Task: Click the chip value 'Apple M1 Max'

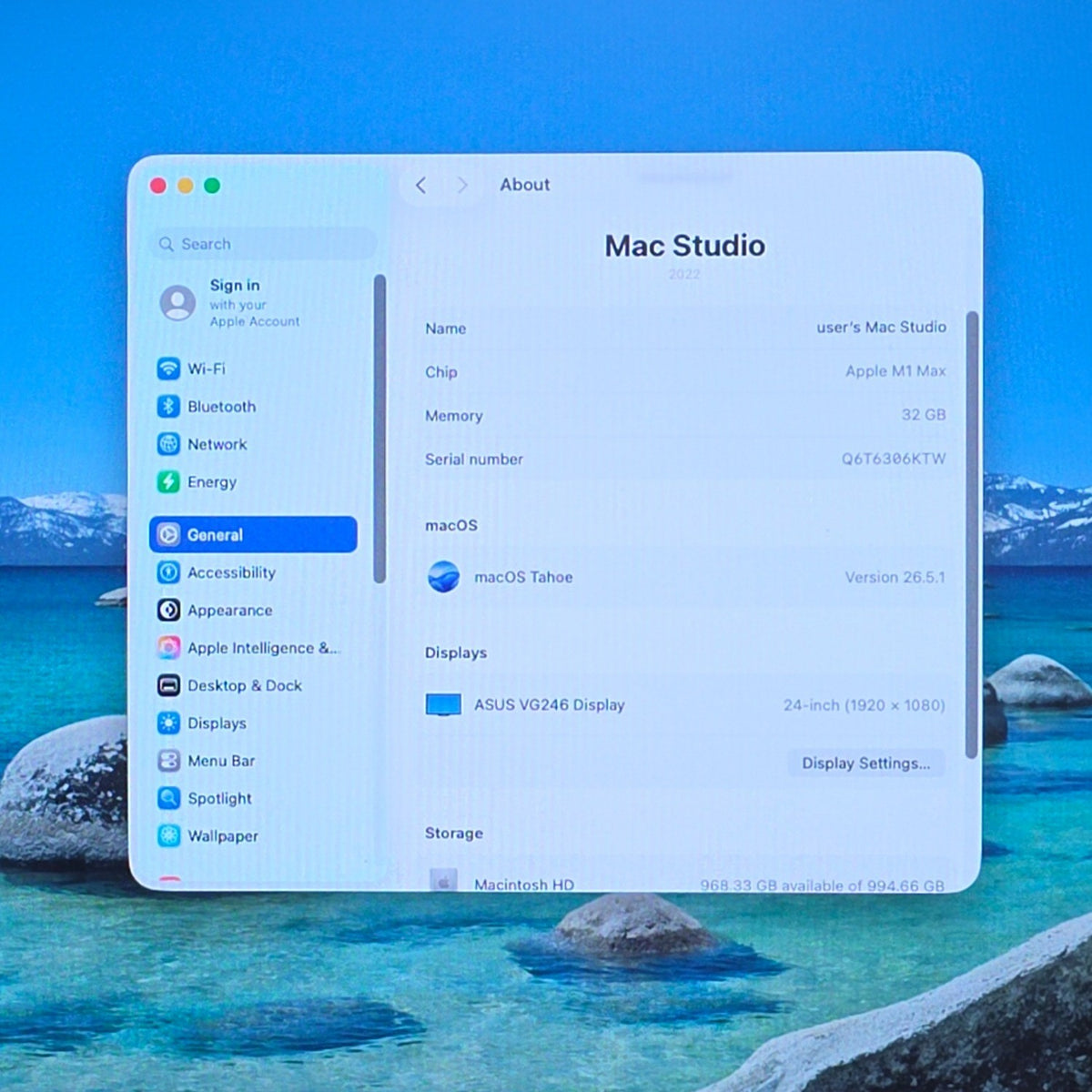Action: pyautogui.click(x=895, y=370)
